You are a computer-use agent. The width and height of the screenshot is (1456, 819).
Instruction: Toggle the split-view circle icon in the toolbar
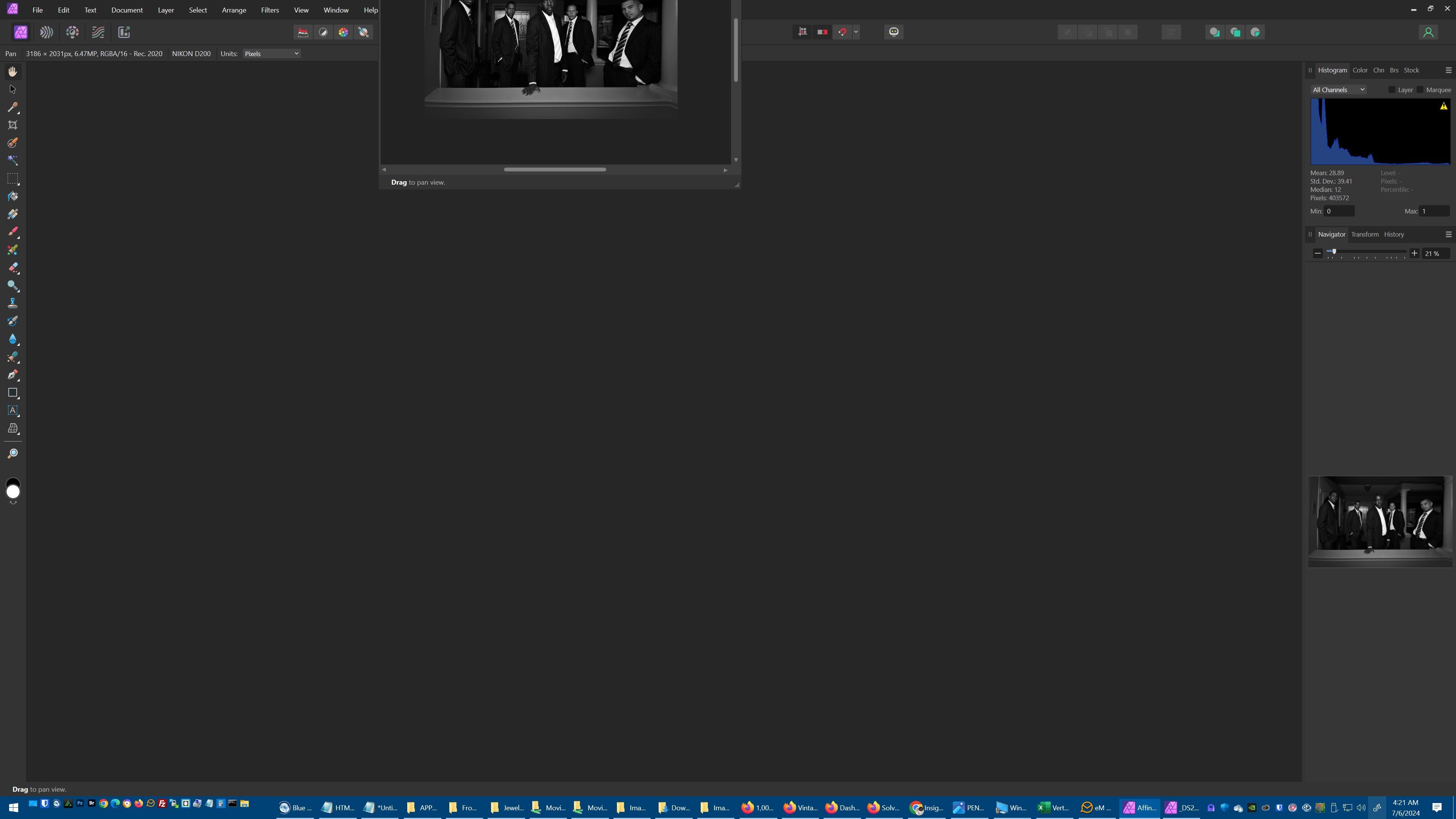(323, 32)
